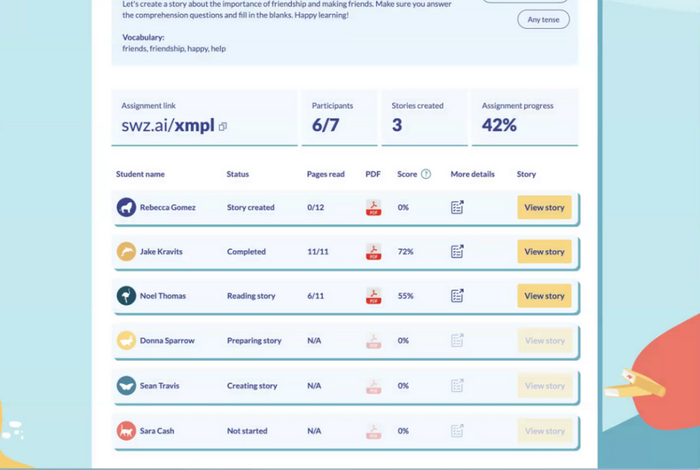700x470 pixels.
Task: Click the Student name column header
Action: point(141,174)
